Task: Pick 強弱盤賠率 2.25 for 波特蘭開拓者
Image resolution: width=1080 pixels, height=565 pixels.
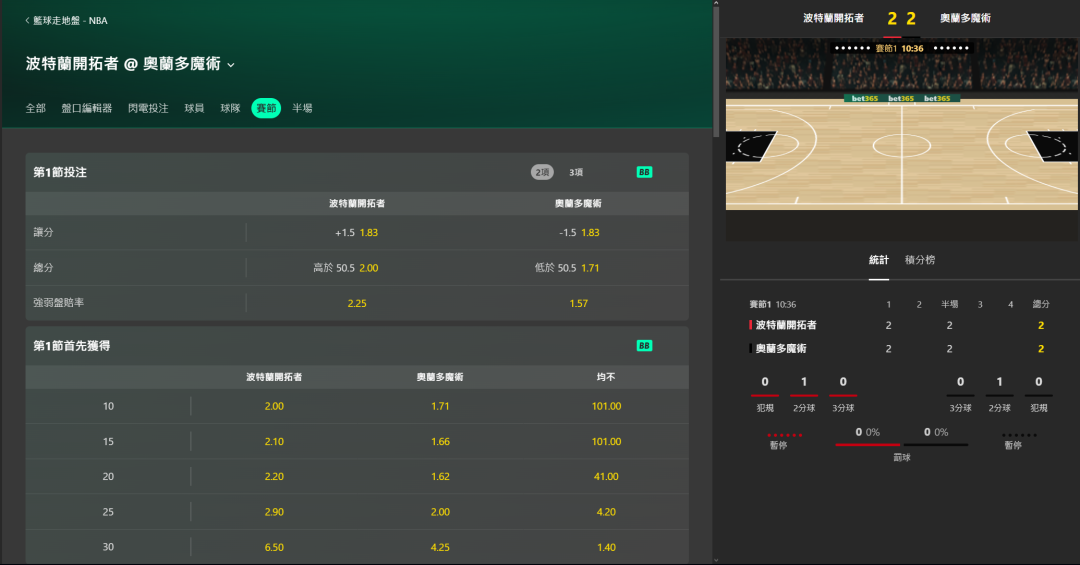Action: click(357, 303)
